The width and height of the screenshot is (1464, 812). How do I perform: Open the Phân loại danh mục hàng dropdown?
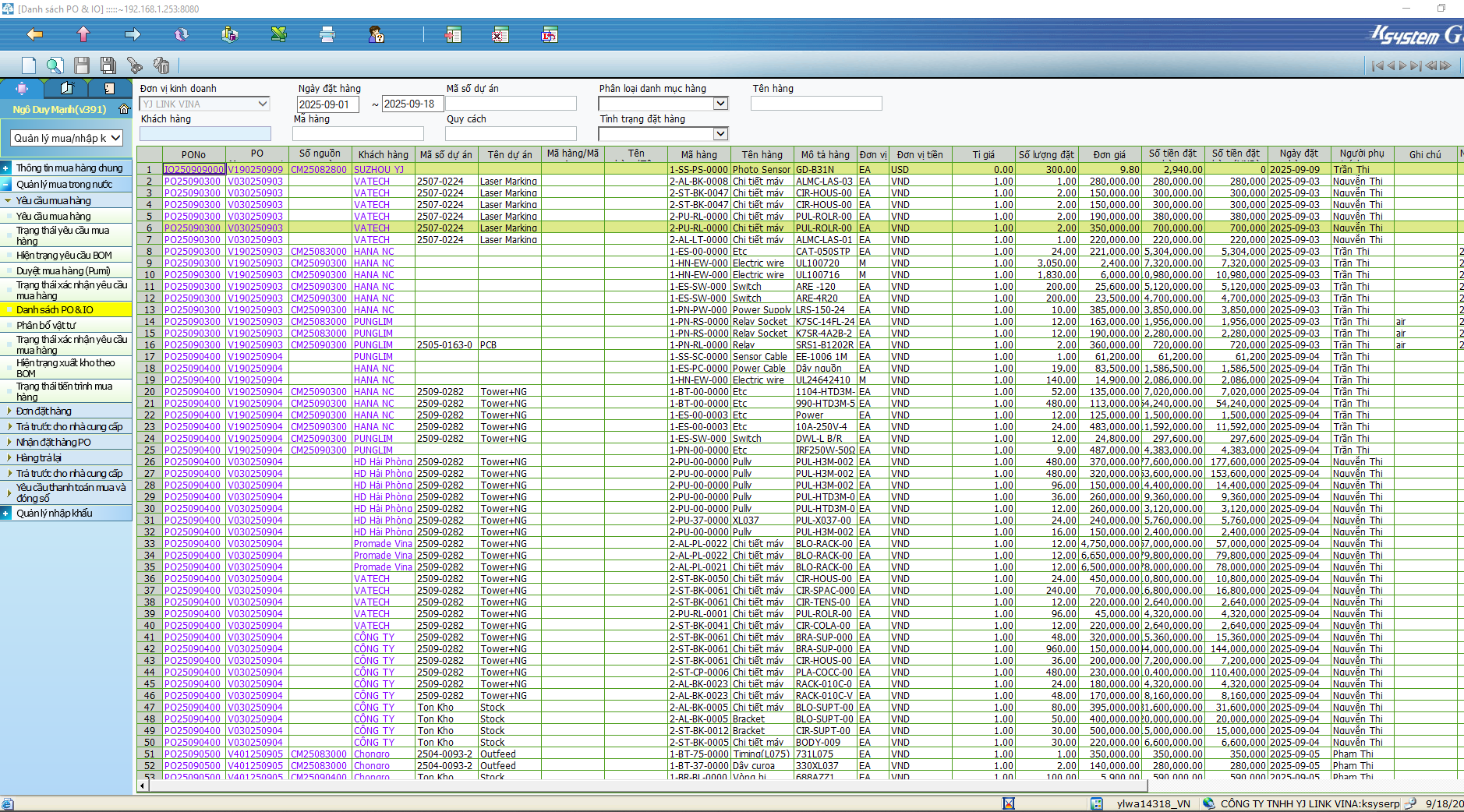click(x=720, y=104)
